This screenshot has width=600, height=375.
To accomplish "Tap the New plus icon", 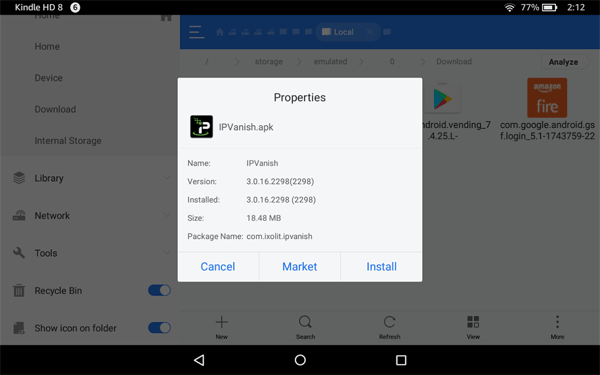I will click(222, 322).
